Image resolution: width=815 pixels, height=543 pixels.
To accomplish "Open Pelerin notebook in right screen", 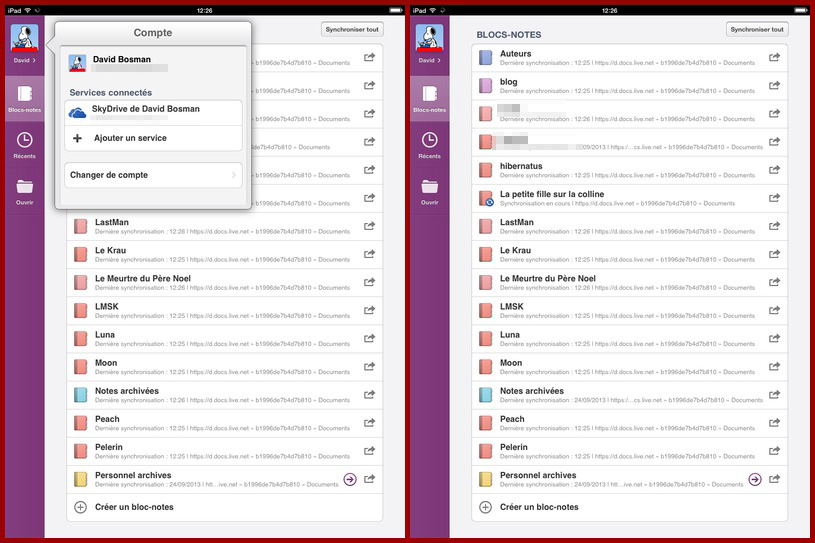I will point(629,451).
